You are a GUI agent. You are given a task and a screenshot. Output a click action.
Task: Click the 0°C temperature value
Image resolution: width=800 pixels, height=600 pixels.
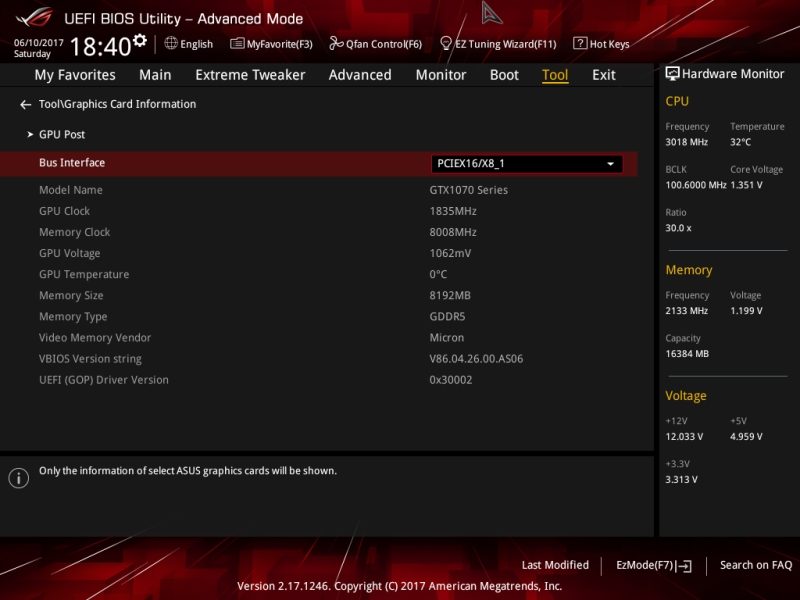coord(438,274)
